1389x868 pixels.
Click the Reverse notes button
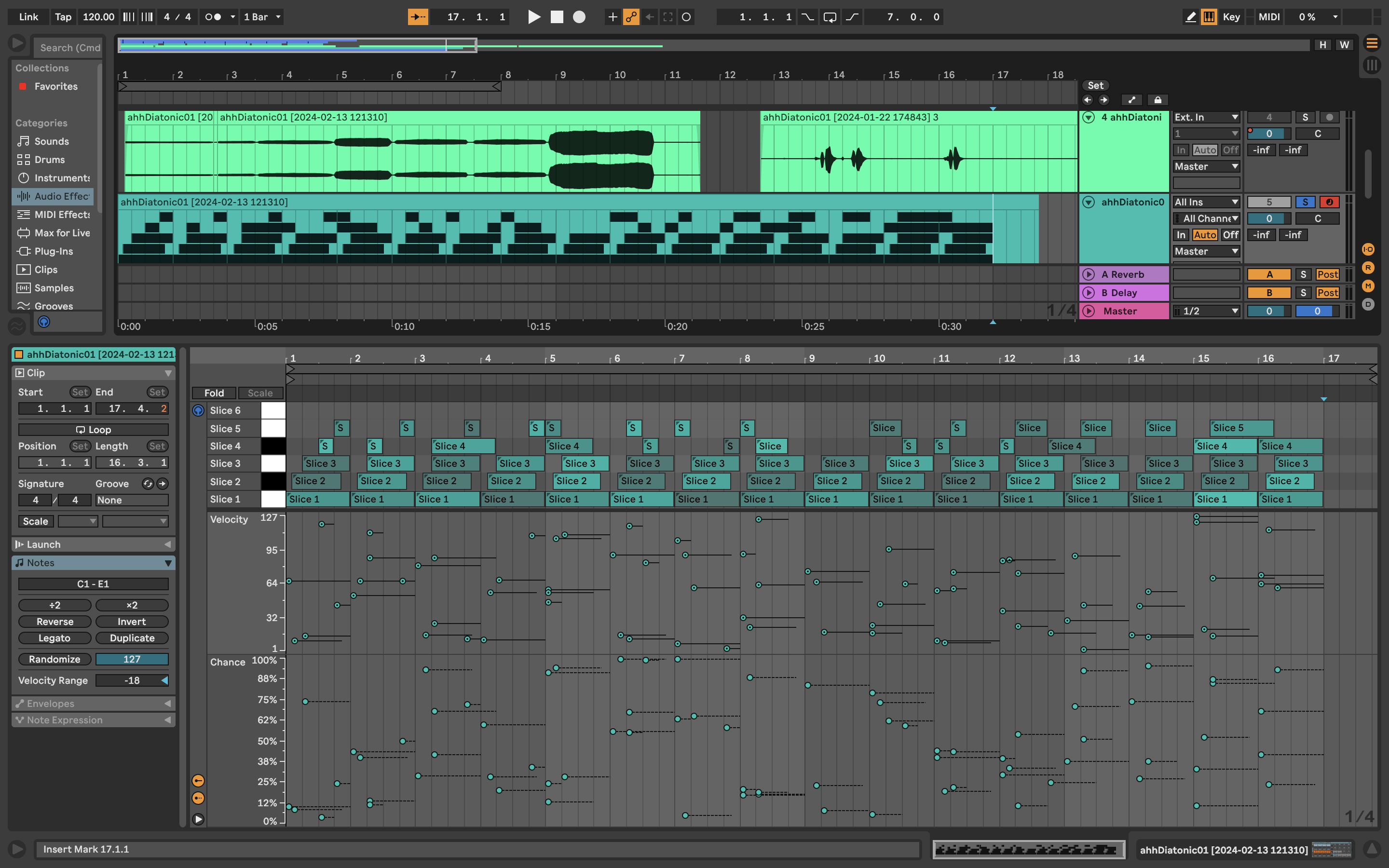point(54,621)
